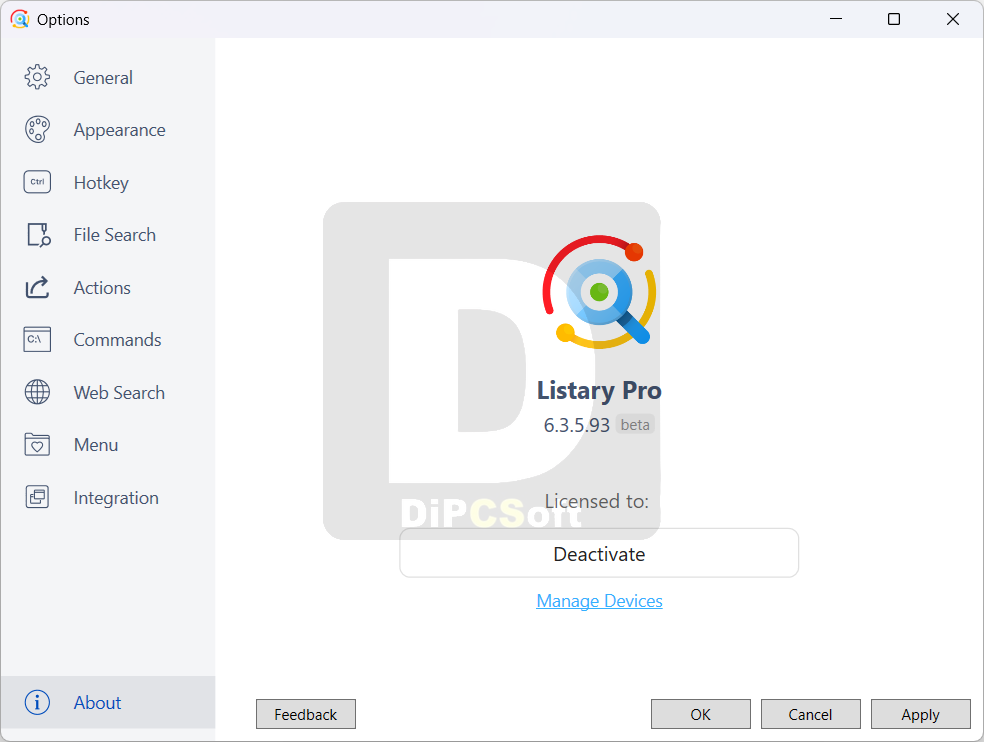Click the Appearance palette icon
The width and height of the screenshot is (984, 742).
pos(37,130)
